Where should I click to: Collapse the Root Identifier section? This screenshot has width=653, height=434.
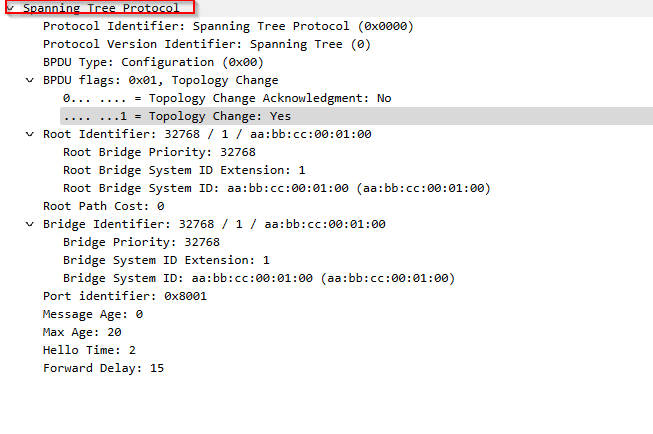[30, 134]
